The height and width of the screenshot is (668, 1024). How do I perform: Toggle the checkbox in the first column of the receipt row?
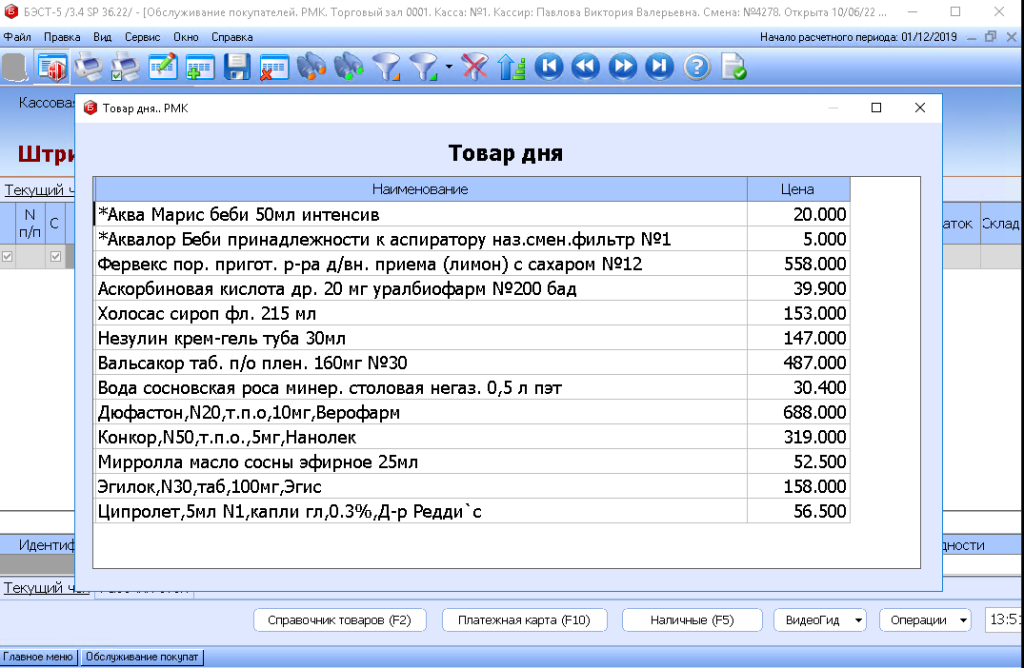pos(8,257)
